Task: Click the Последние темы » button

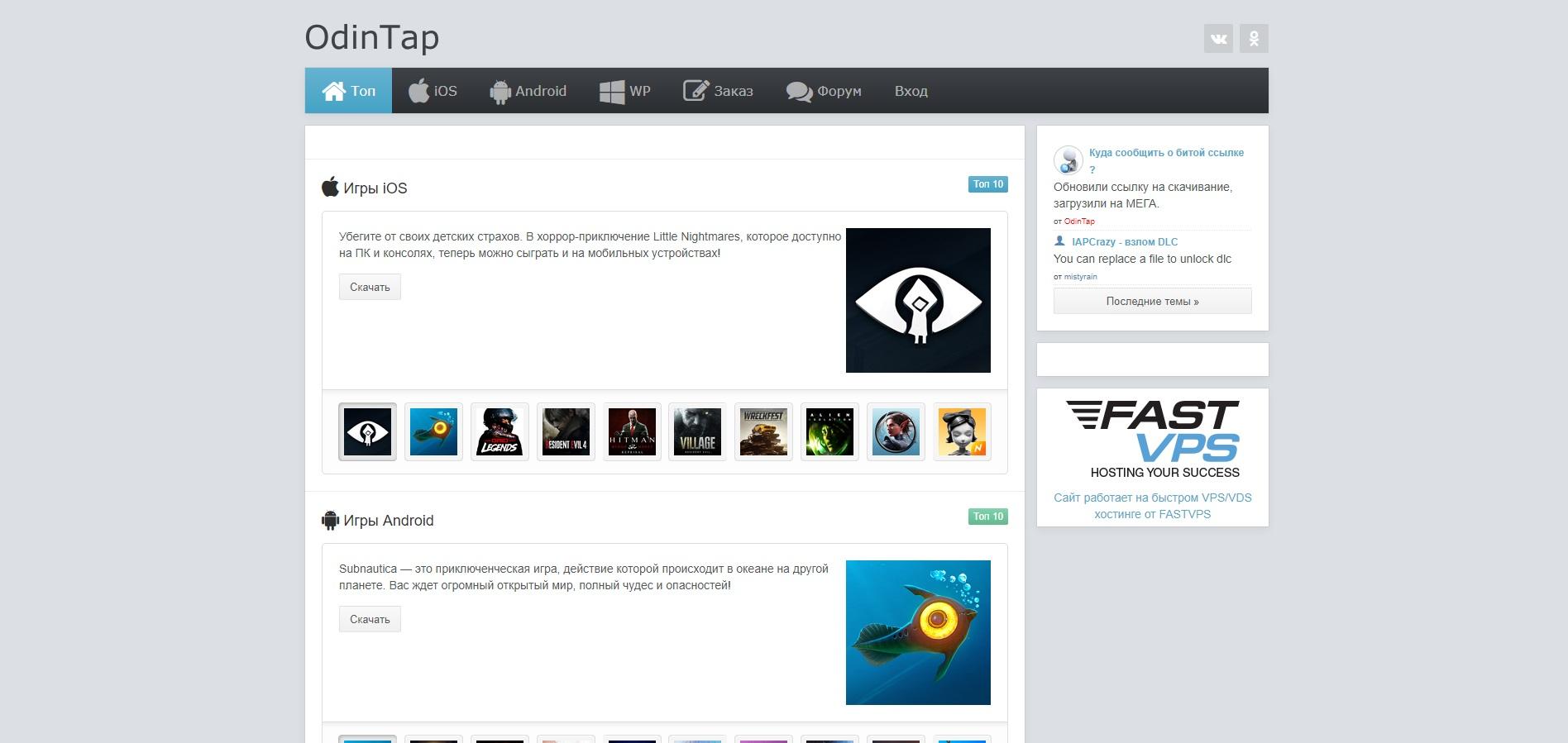Action: (x=1152, y=301)
